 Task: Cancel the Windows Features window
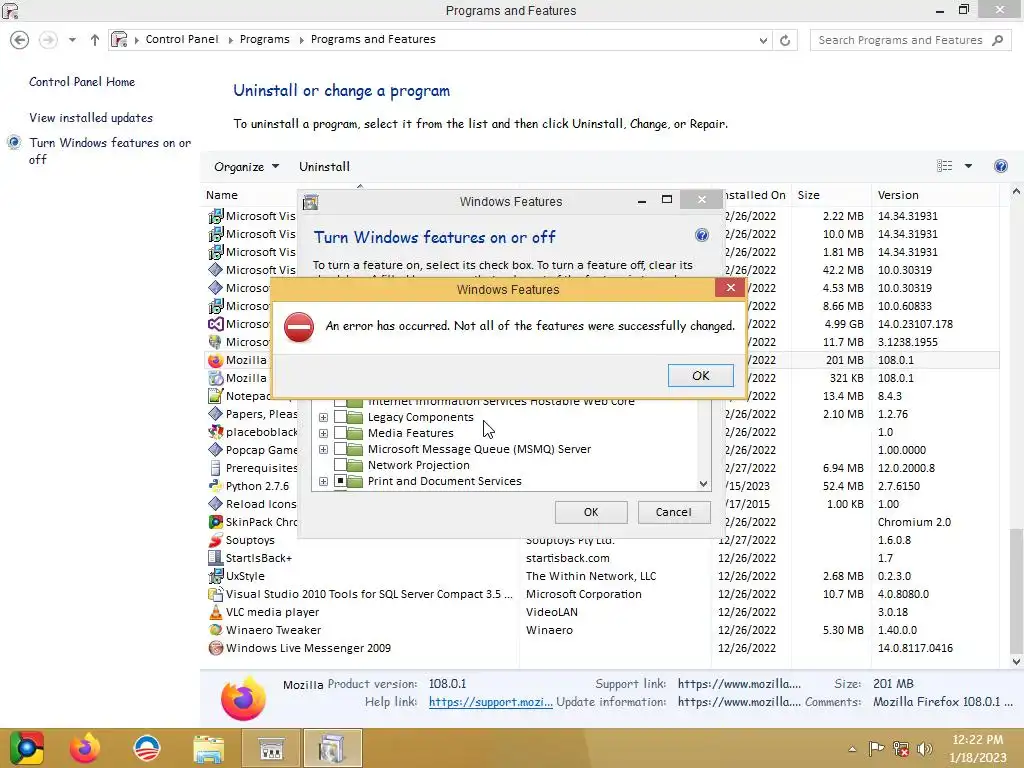[673, 512]
